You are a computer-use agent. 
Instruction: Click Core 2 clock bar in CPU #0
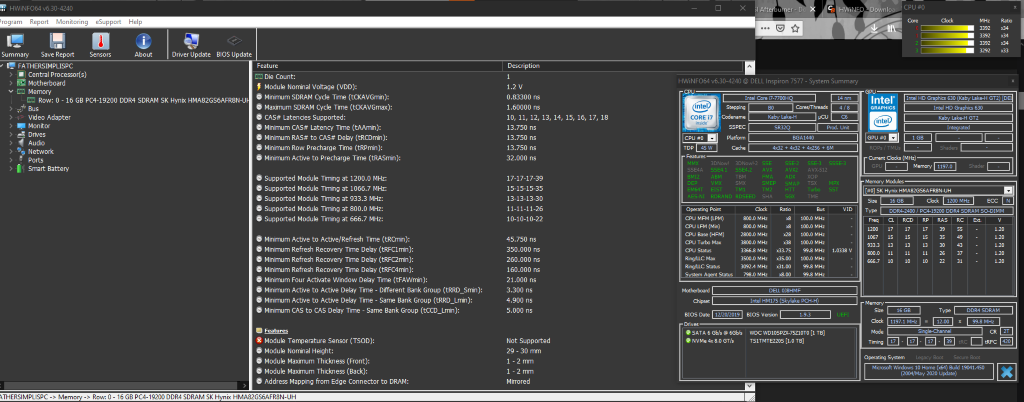[x=948, y=42]
